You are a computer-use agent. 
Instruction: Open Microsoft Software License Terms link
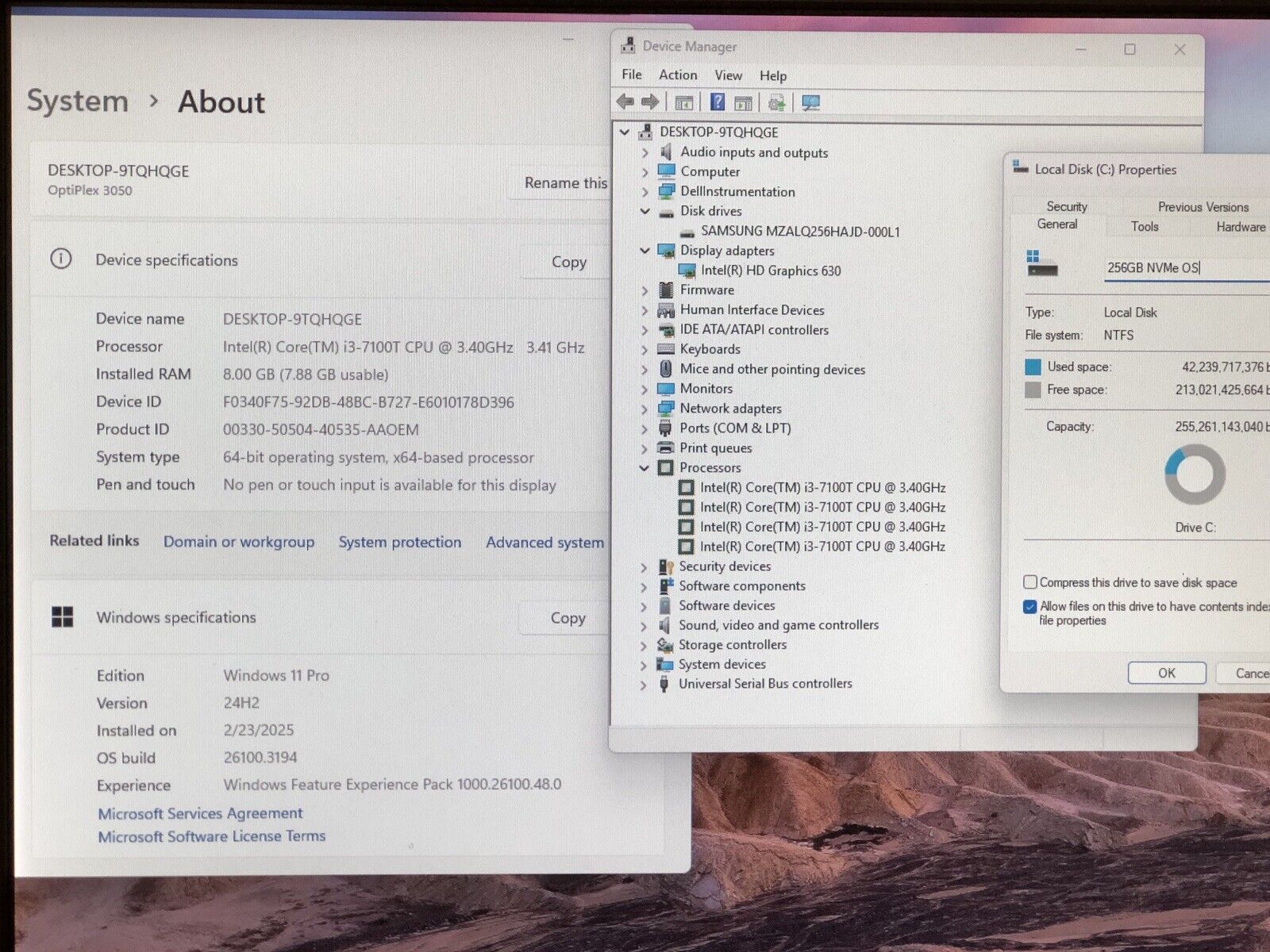(212, 836)
